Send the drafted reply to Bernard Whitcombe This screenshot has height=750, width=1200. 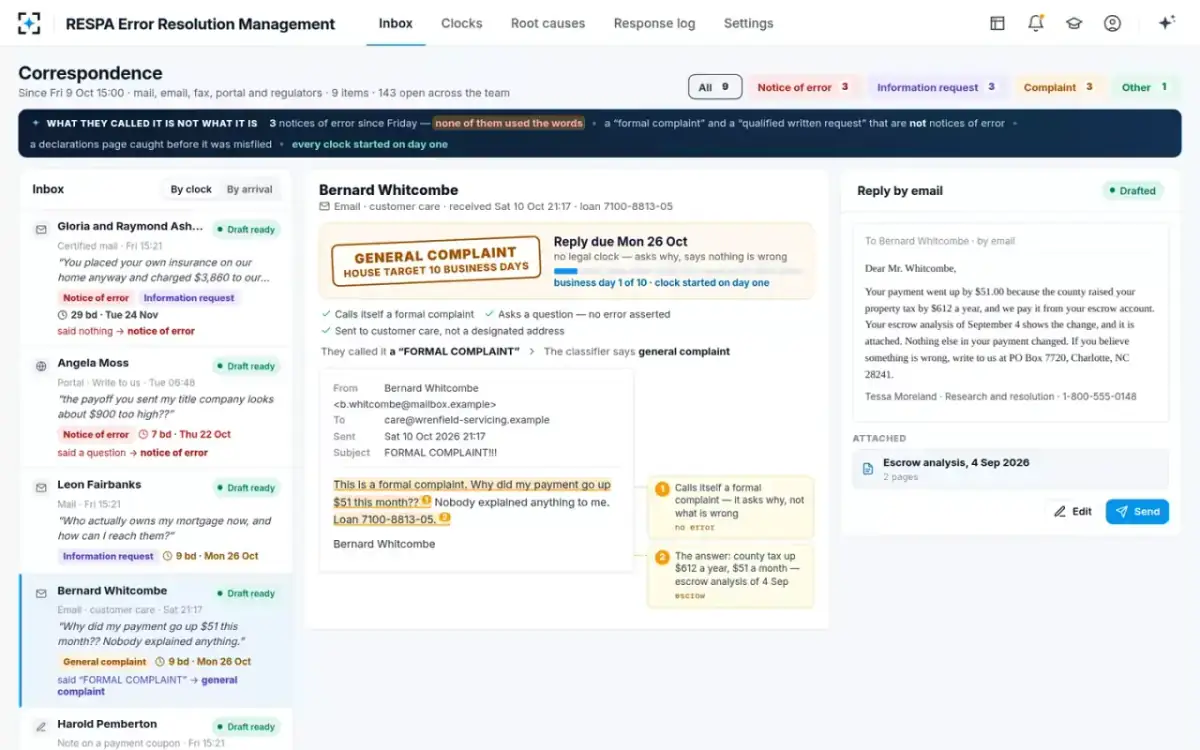click(x=1137, y=511)
